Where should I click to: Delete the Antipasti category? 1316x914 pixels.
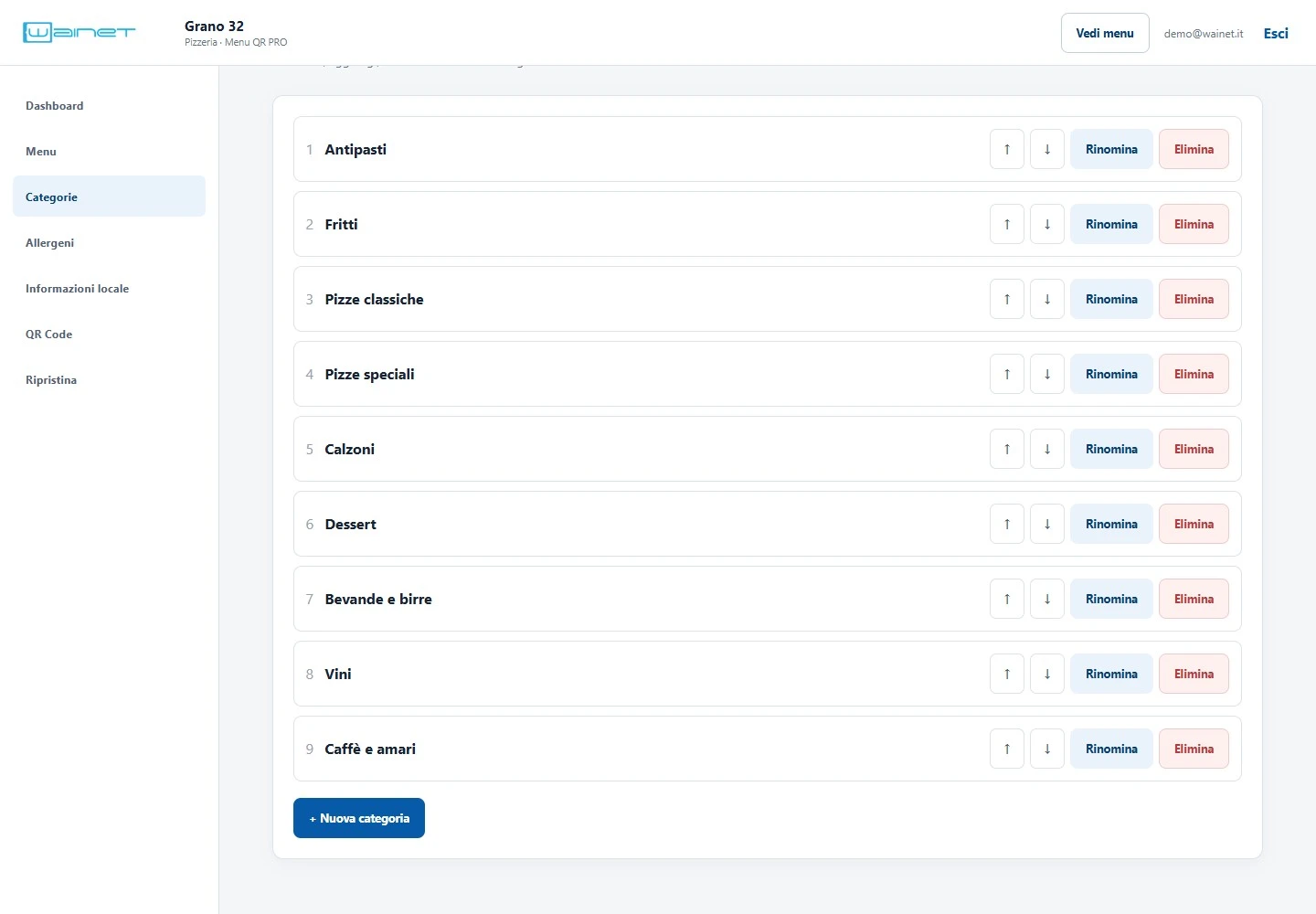coord(1194,149)
